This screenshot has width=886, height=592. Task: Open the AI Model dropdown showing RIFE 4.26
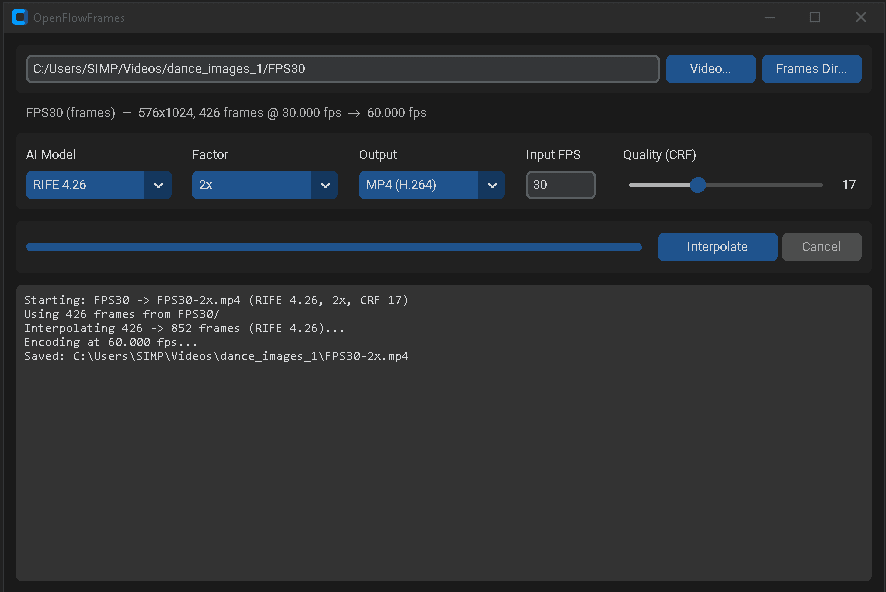98,185
